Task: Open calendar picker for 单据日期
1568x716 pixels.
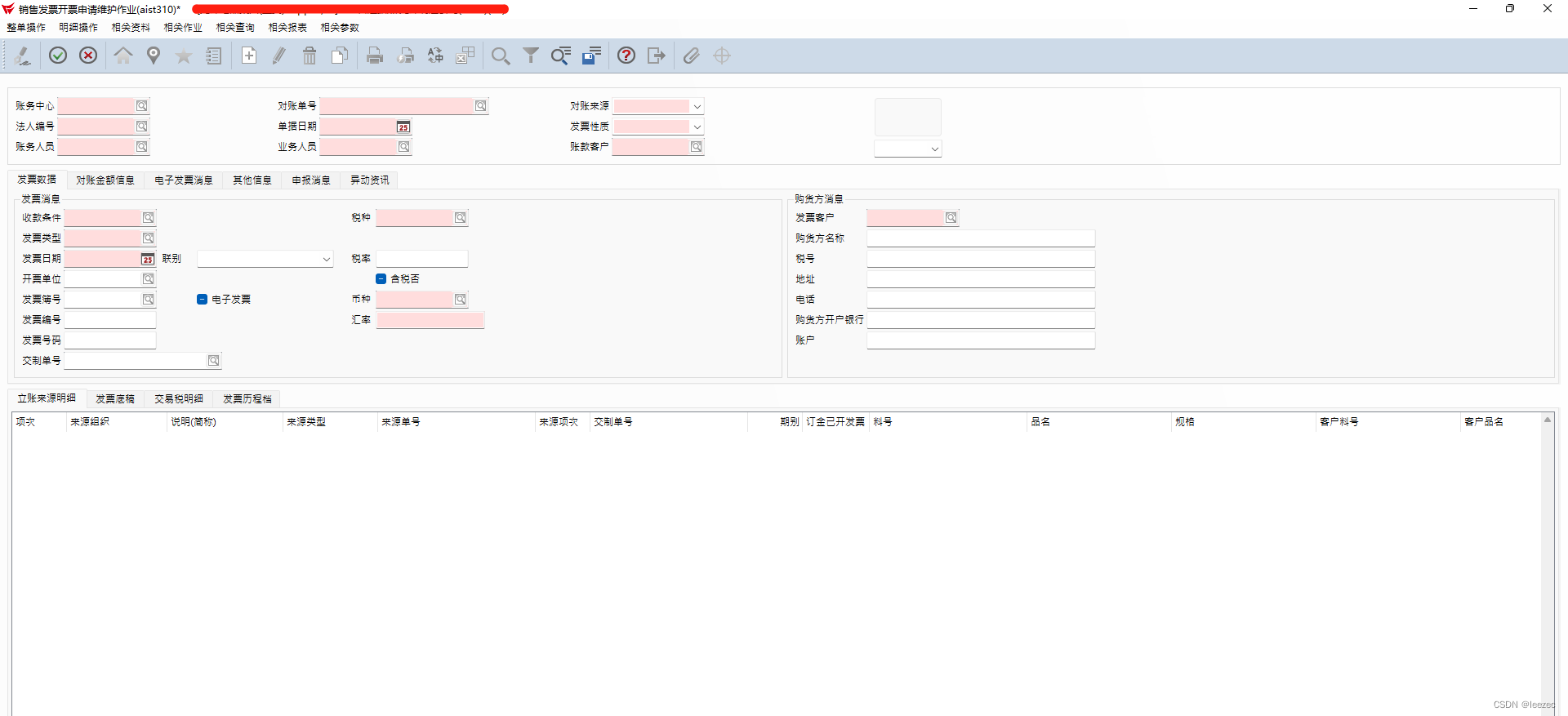Action: (x=403, y=127)
